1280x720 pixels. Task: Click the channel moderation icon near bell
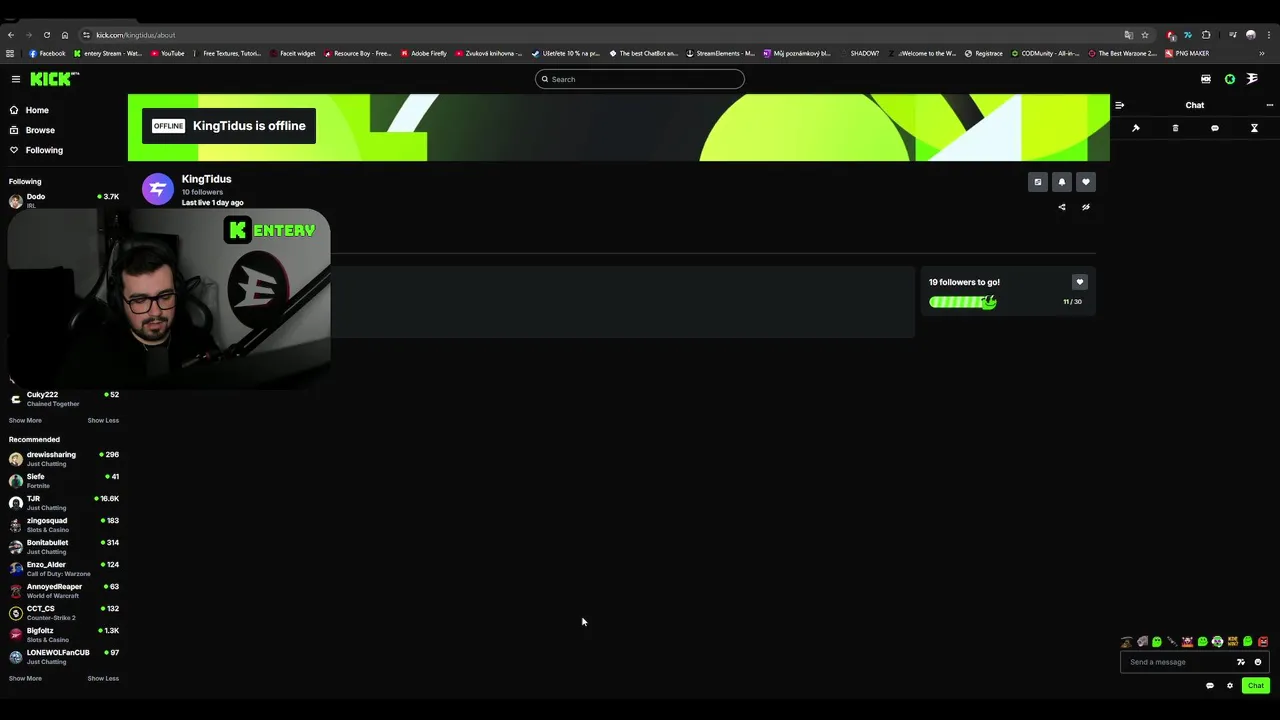pyautogui.click(x=1038, y=182)
